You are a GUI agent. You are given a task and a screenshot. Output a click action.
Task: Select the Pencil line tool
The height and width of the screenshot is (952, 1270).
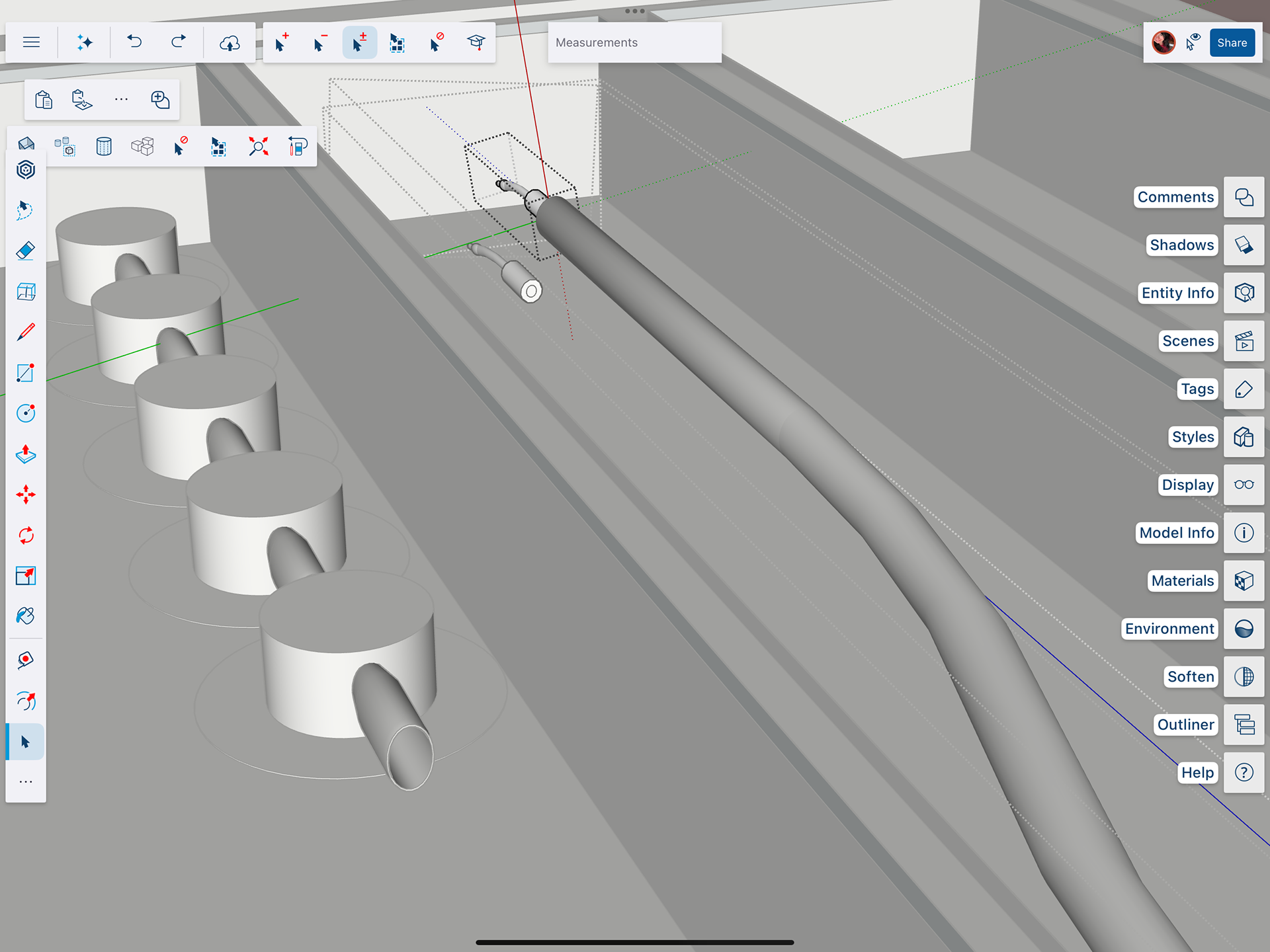click(25, 332)
